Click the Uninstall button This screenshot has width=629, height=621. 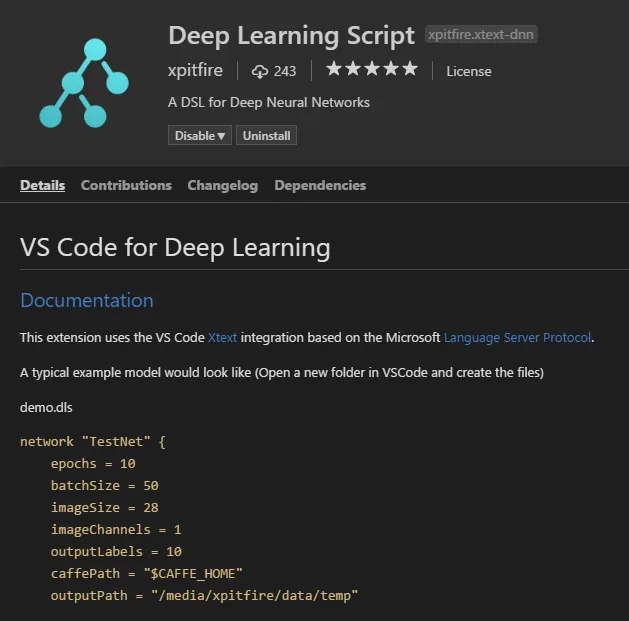(x=266, y=136)
